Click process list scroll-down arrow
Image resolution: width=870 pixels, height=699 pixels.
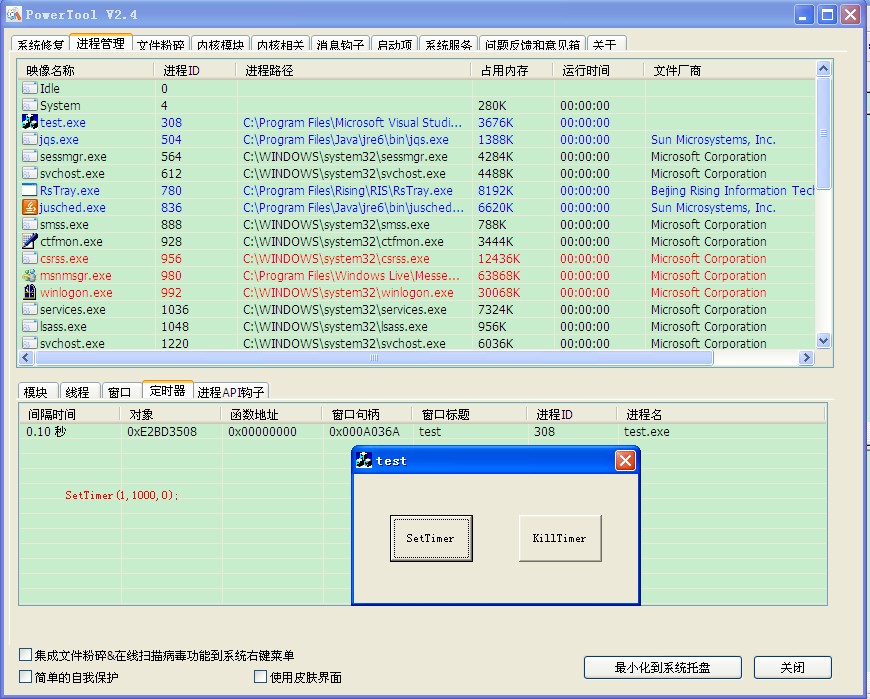coord(823,340)
